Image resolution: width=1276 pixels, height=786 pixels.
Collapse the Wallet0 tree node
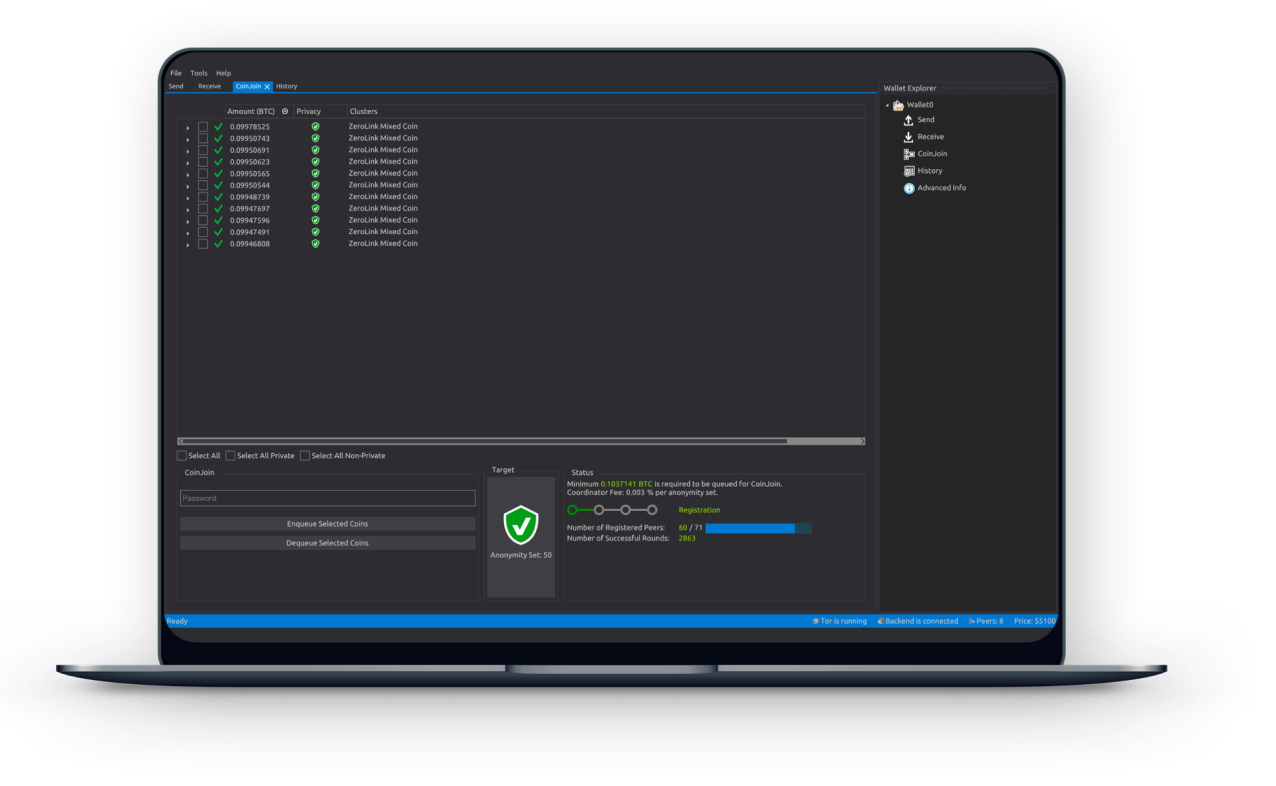(x=887, y=105)
